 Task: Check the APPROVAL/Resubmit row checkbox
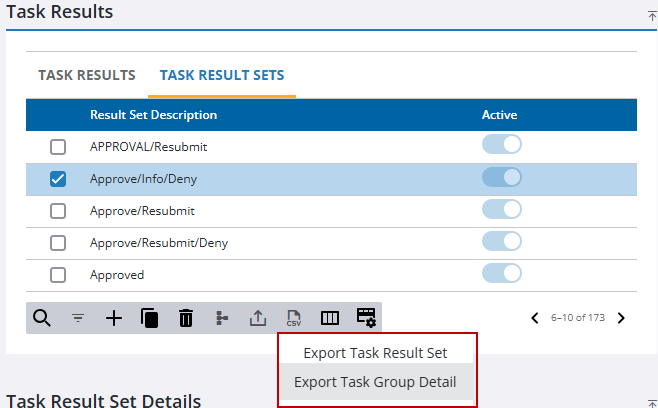click(x=58, y=147)
